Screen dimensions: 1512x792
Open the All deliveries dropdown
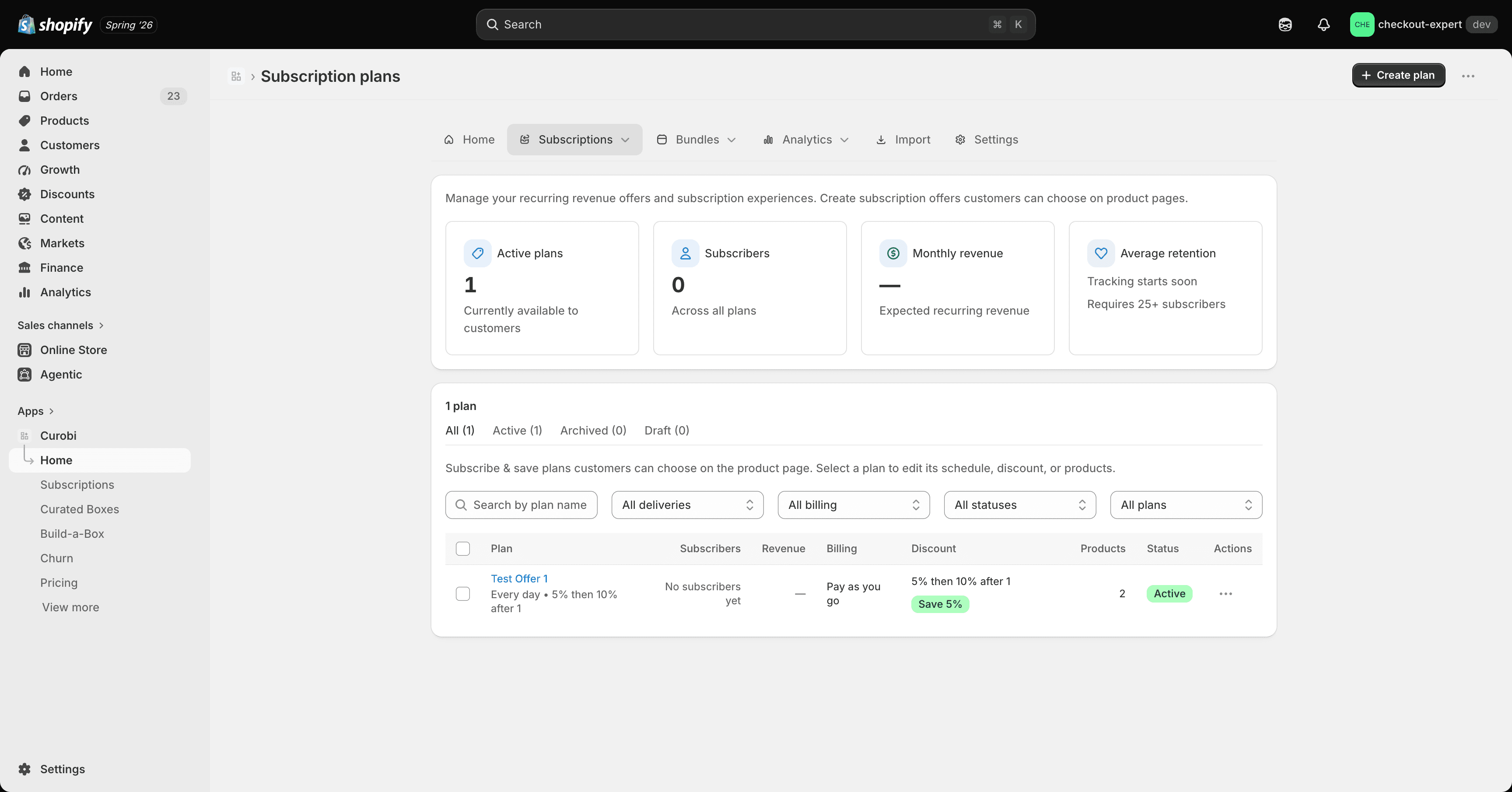coord(687,505)
